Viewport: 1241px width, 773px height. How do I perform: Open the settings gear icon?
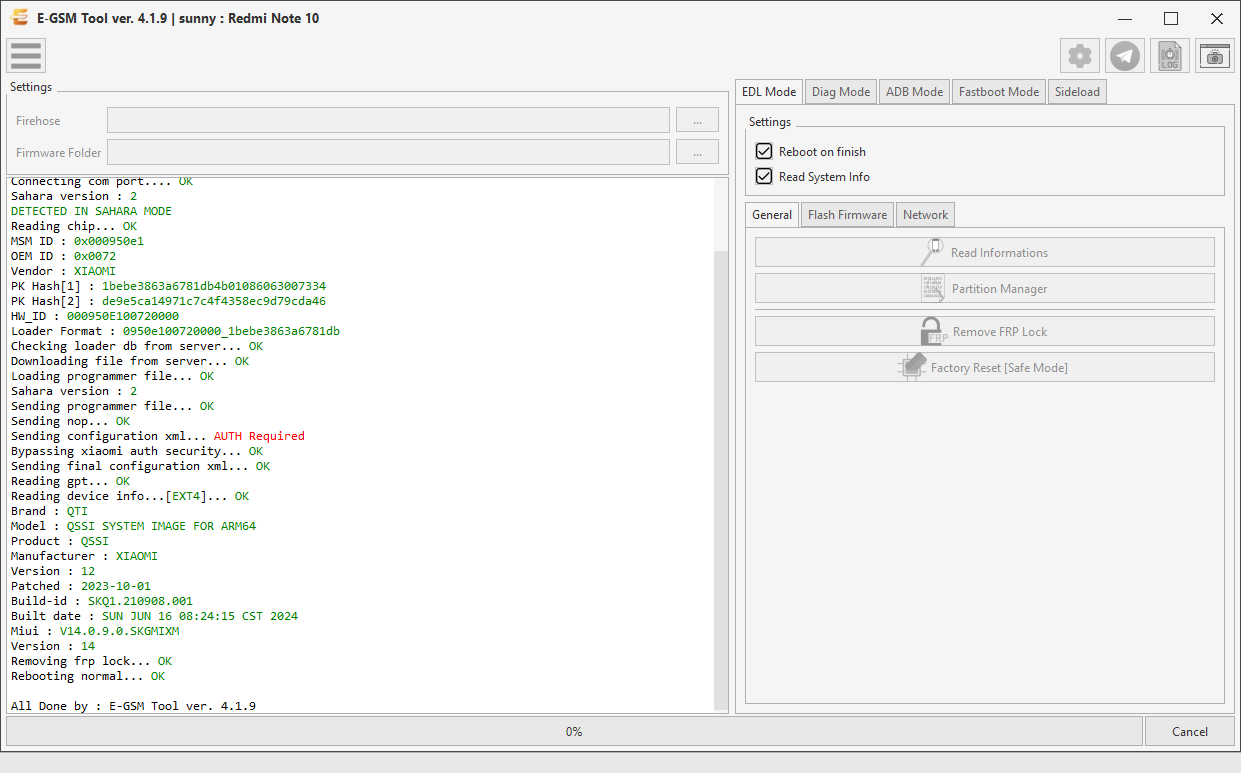[1080, 56]
